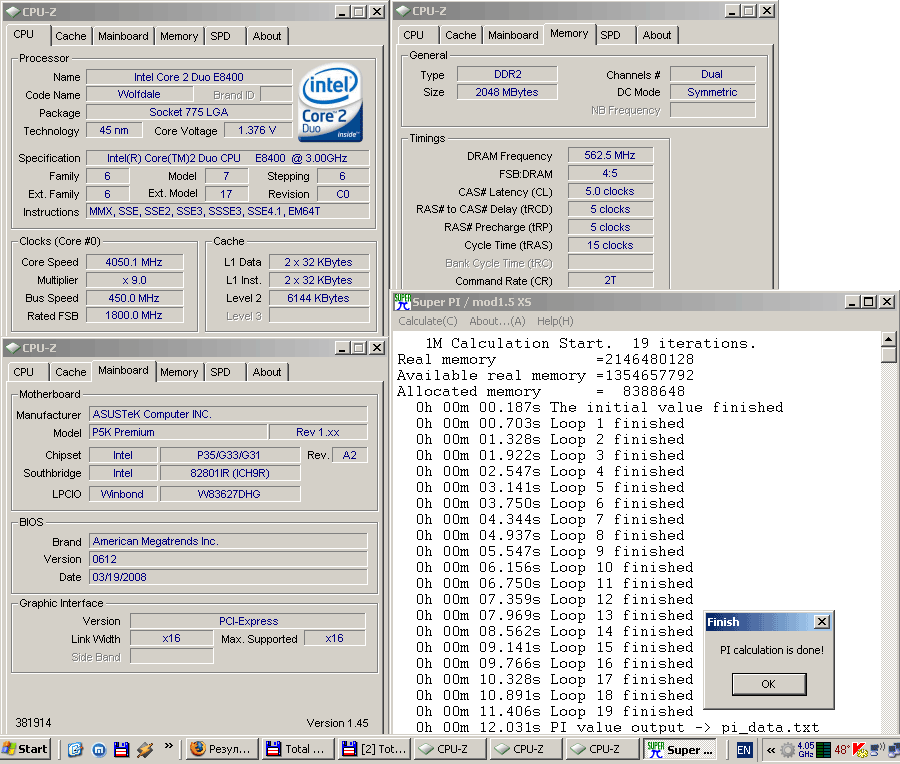Open the Start menu
The width and height of the screenshot is (900, 764).
point(26,749)
